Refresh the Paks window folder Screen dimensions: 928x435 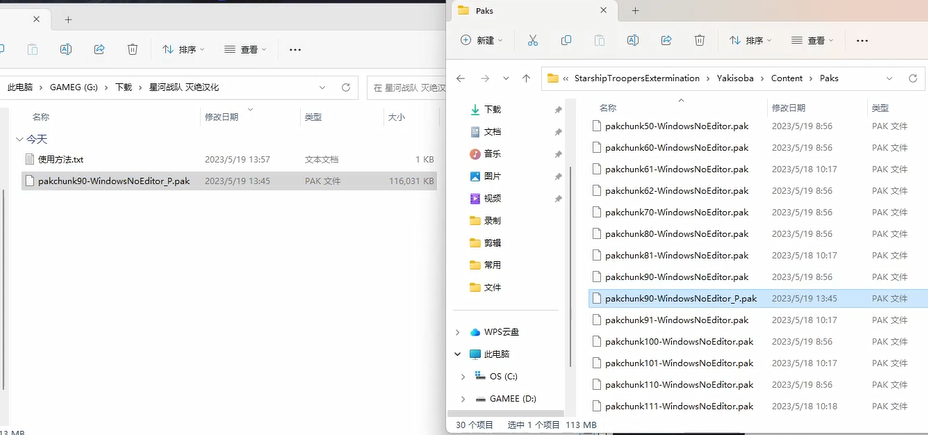913,78
